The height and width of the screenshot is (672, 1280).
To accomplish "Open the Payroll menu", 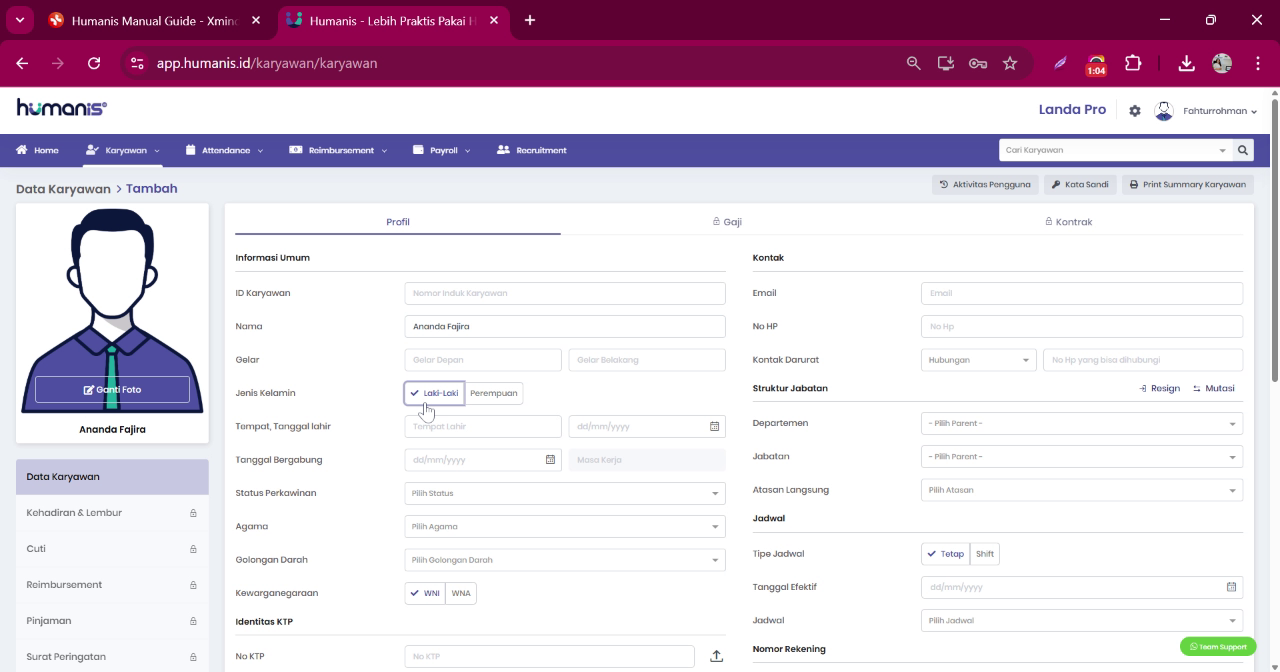I will [442, 150].
